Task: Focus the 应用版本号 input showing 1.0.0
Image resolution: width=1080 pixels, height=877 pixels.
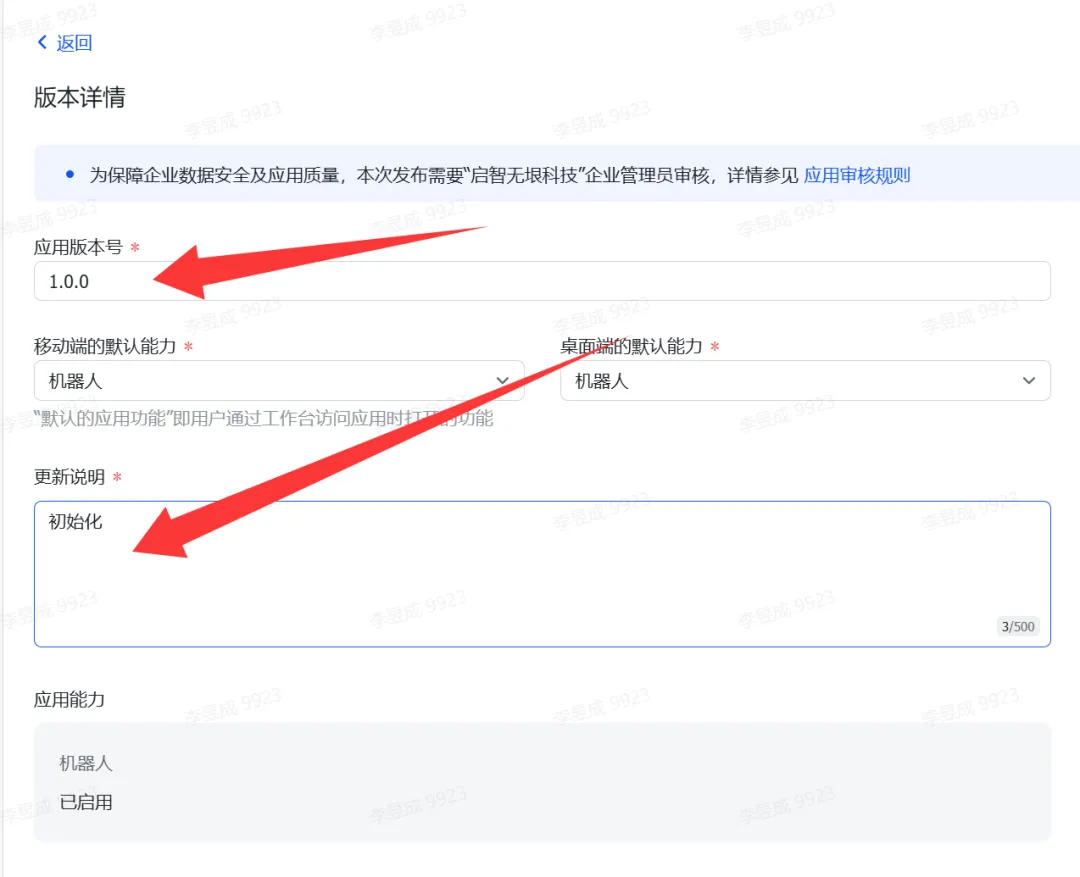Action: pyautogui.click(x=542, y=281)
